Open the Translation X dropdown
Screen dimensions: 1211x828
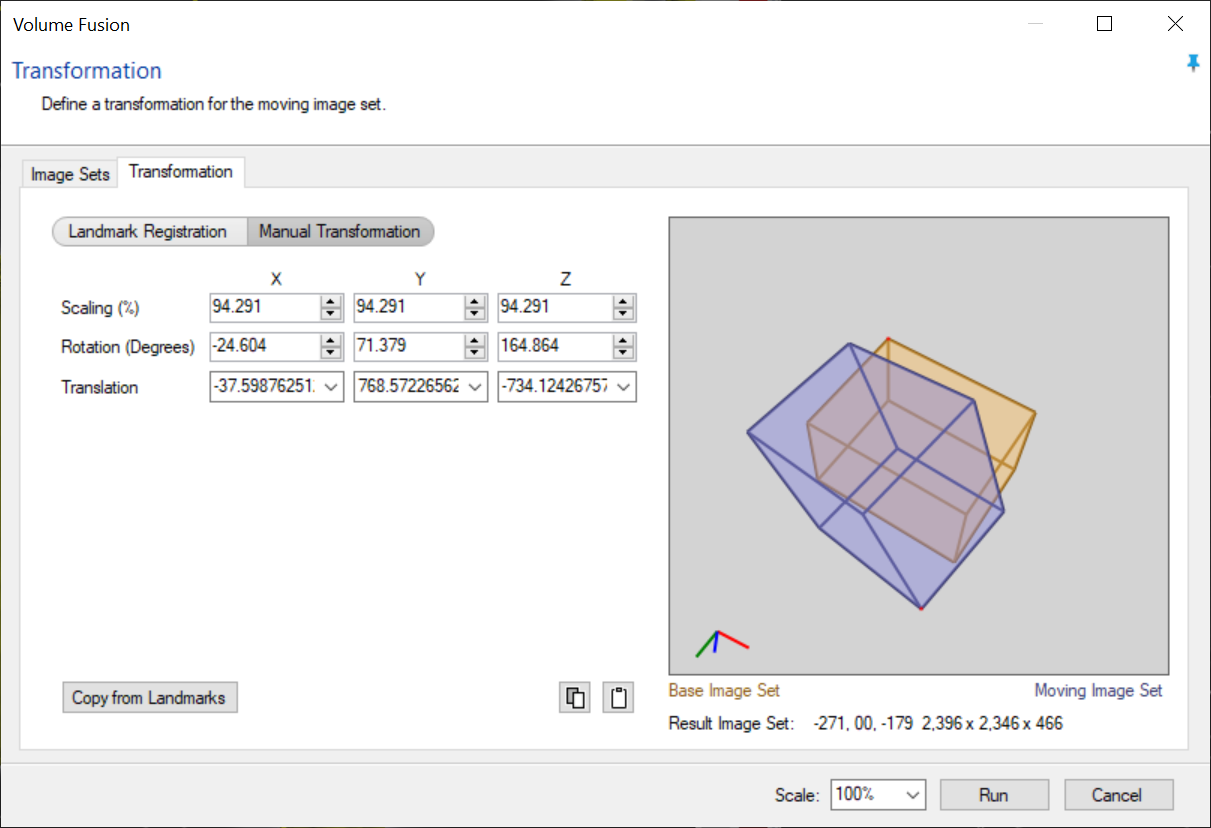(331, 388)
